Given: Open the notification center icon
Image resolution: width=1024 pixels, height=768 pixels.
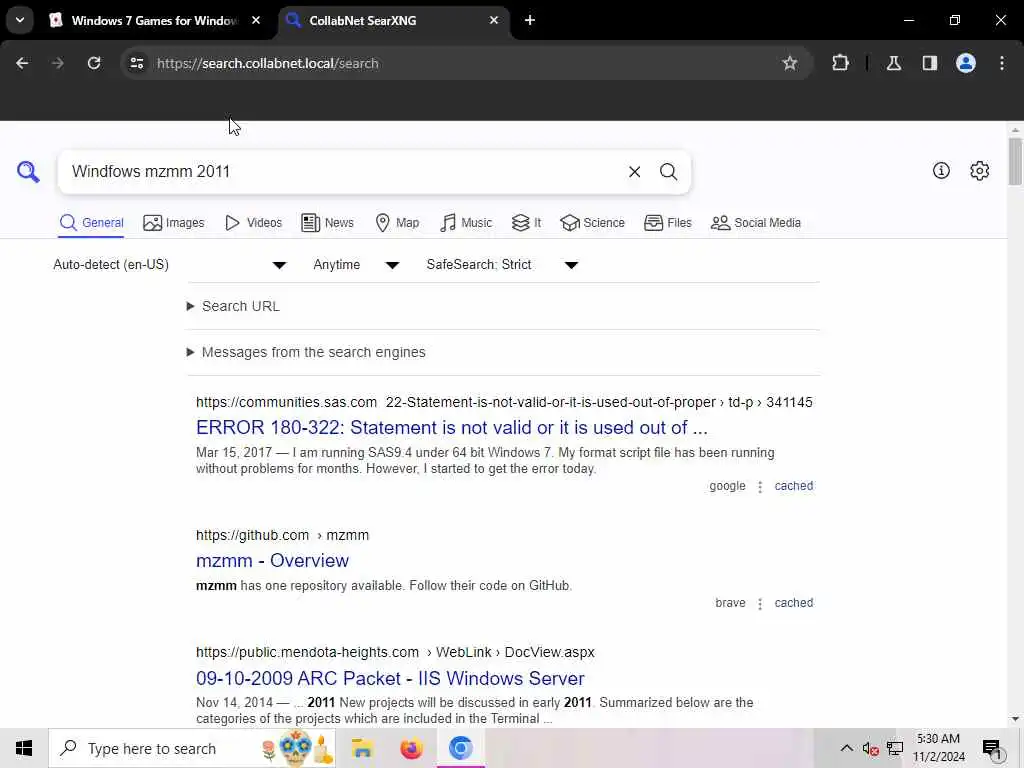Looking at the screenshot, I should pos(993,748).
